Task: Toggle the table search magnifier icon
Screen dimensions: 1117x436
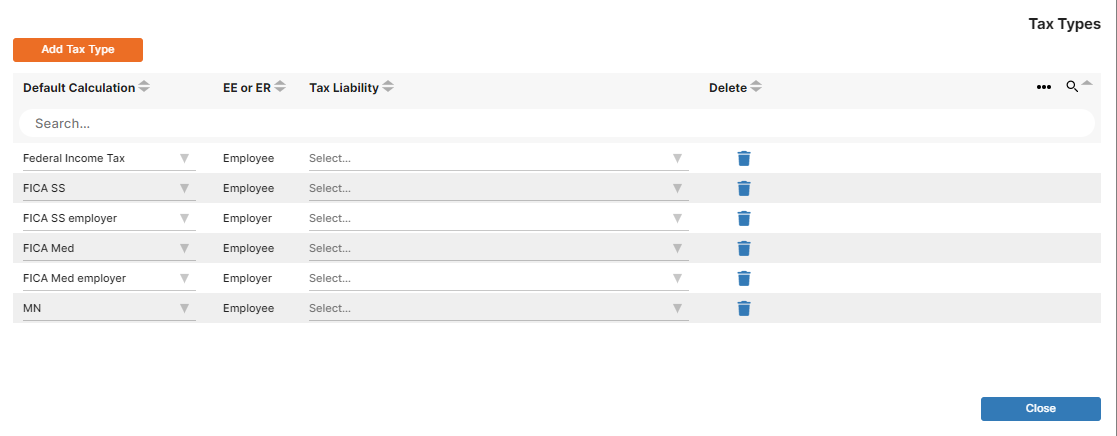Action: point(1071,87)
